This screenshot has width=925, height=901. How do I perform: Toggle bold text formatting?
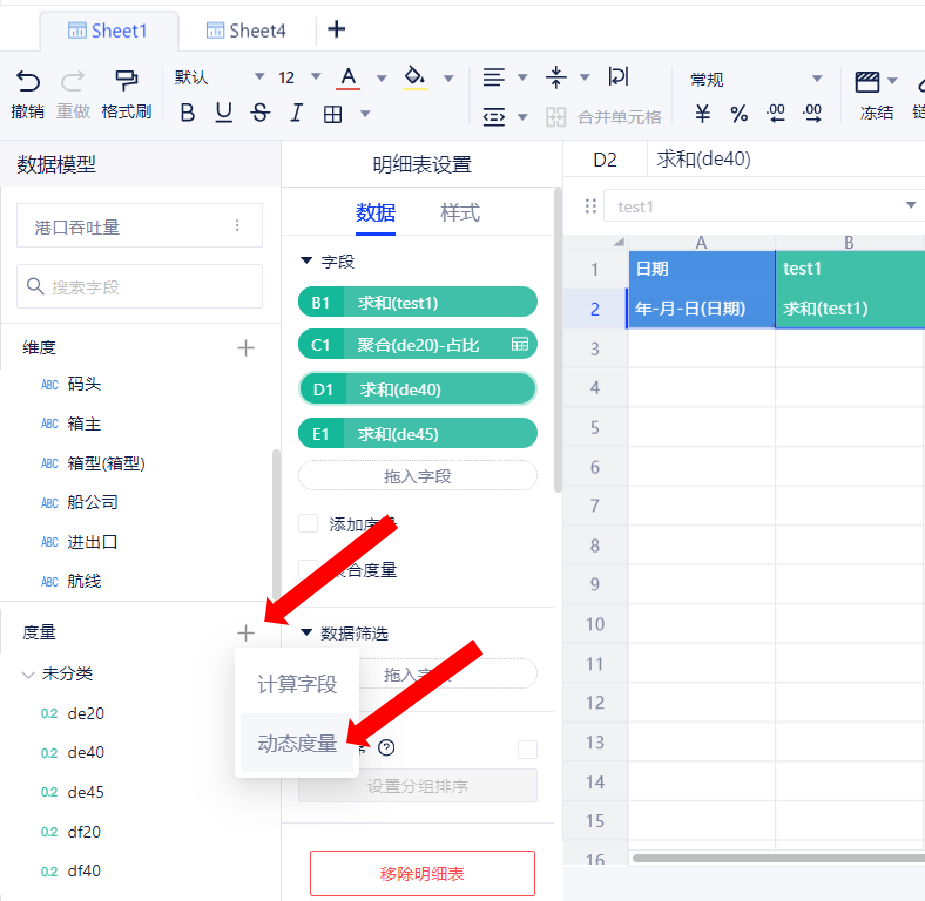(187, 113)
